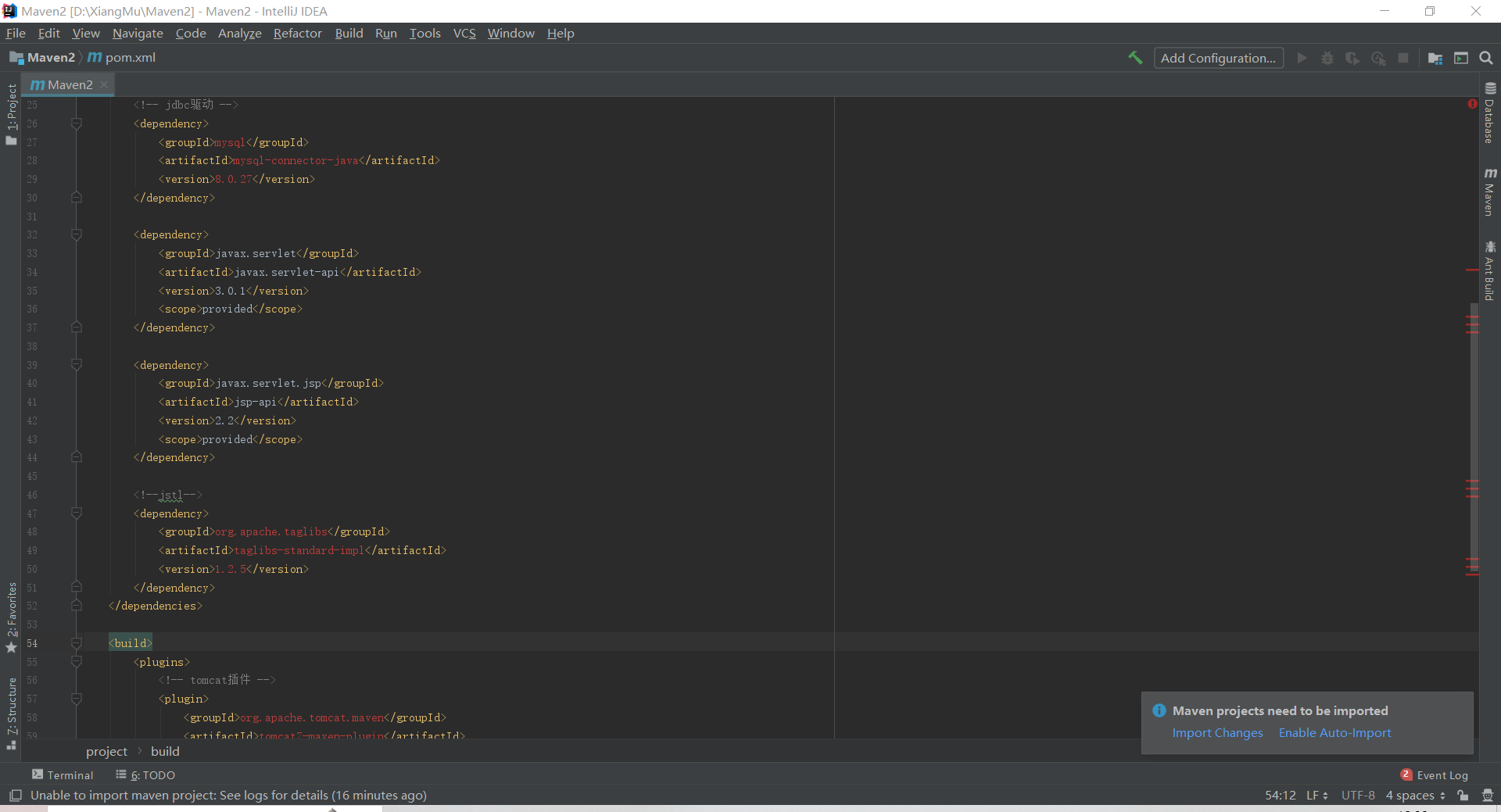The height and width of the screenshot is (812, 1501).
Task: Collapse the dependency fold at line 26
Action: (77, 123)
